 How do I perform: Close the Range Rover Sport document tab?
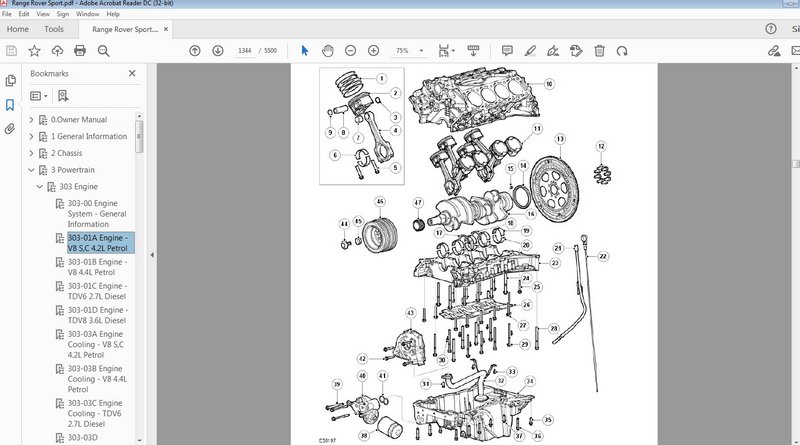click(x=166, y=29)
